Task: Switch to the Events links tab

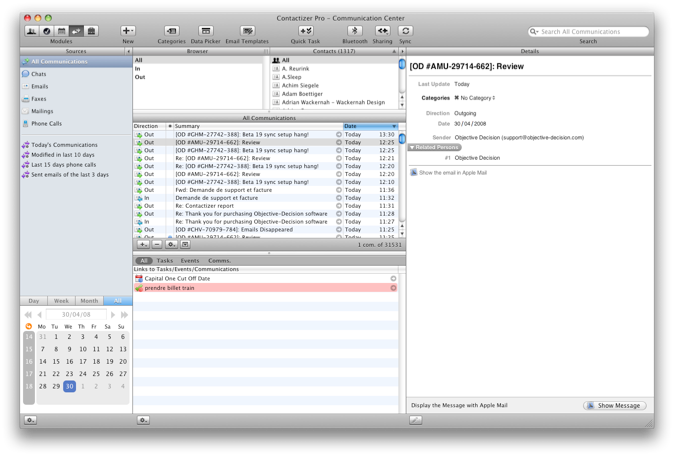Action: point(190,261)
